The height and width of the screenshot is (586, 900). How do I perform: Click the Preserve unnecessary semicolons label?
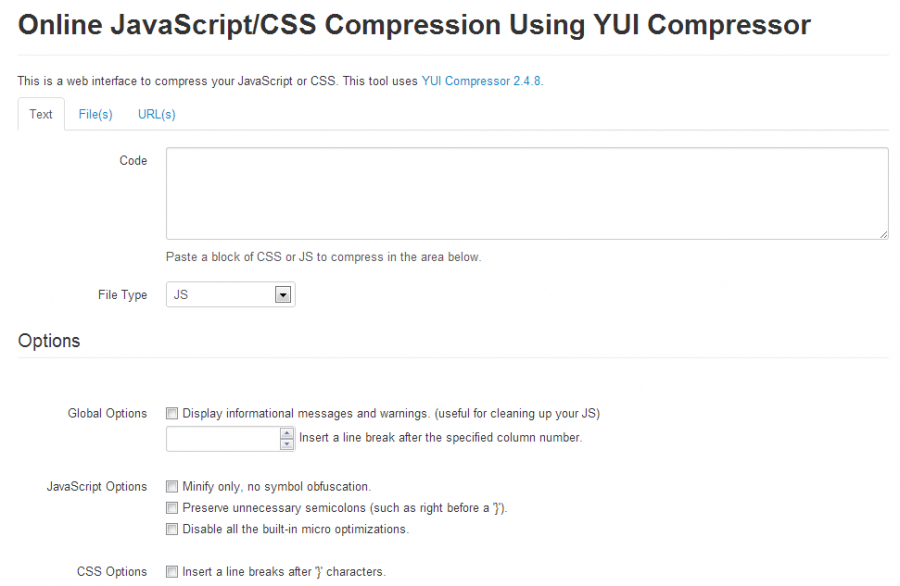345,508
